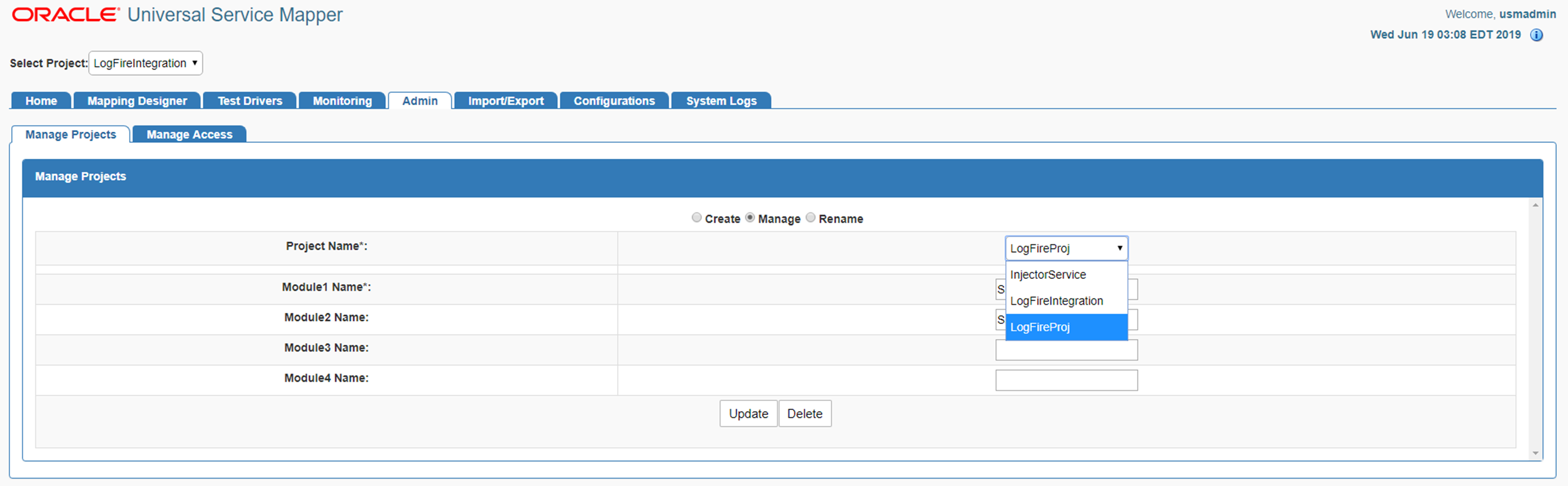The width and height of the screenshot is (1568, 486).
Task: Switch to the Test Drivers tab
Action: 249,101
